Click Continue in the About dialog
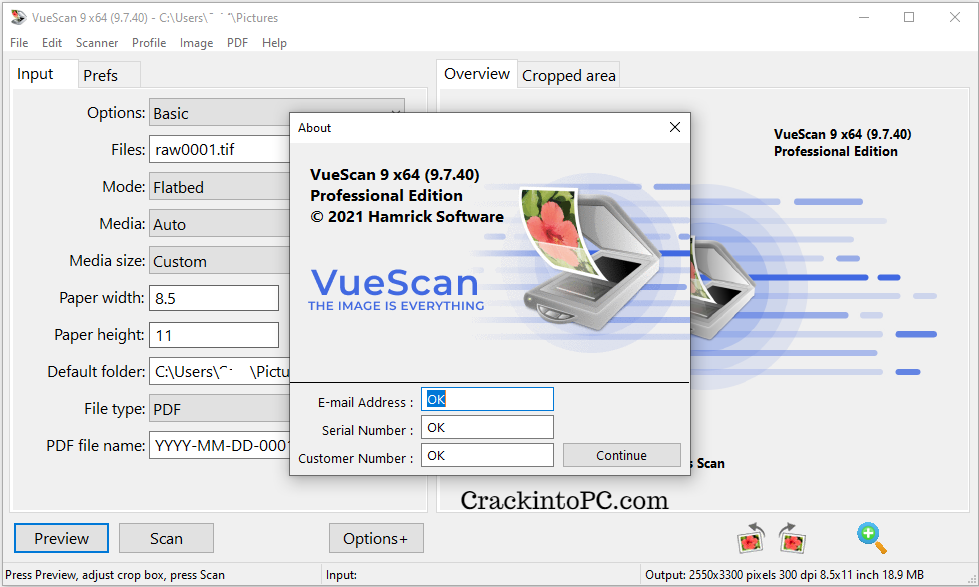This screenshot has height=587, width=979. 622,455
